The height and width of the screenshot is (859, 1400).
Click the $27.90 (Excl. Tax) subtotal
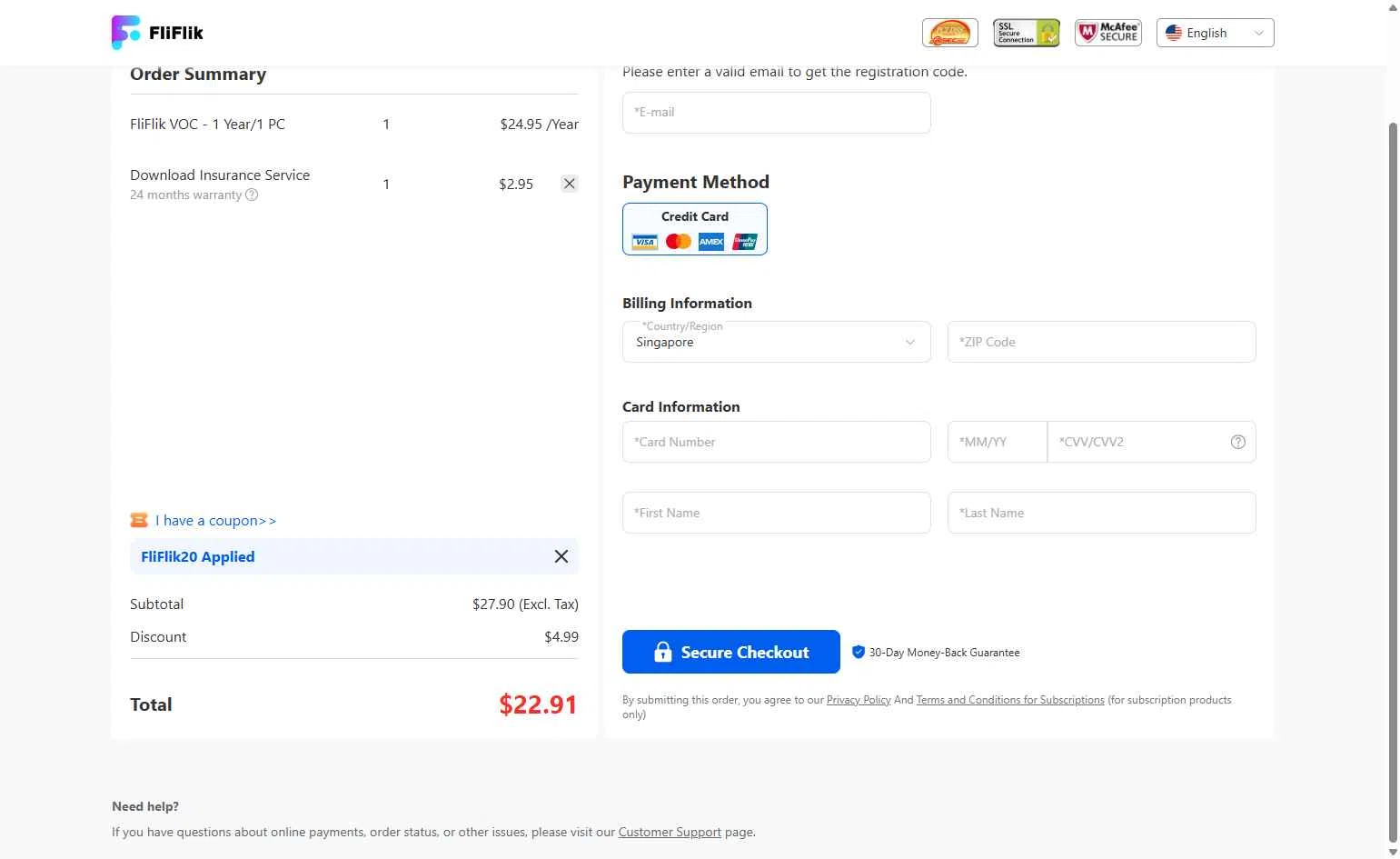(525, 604)
